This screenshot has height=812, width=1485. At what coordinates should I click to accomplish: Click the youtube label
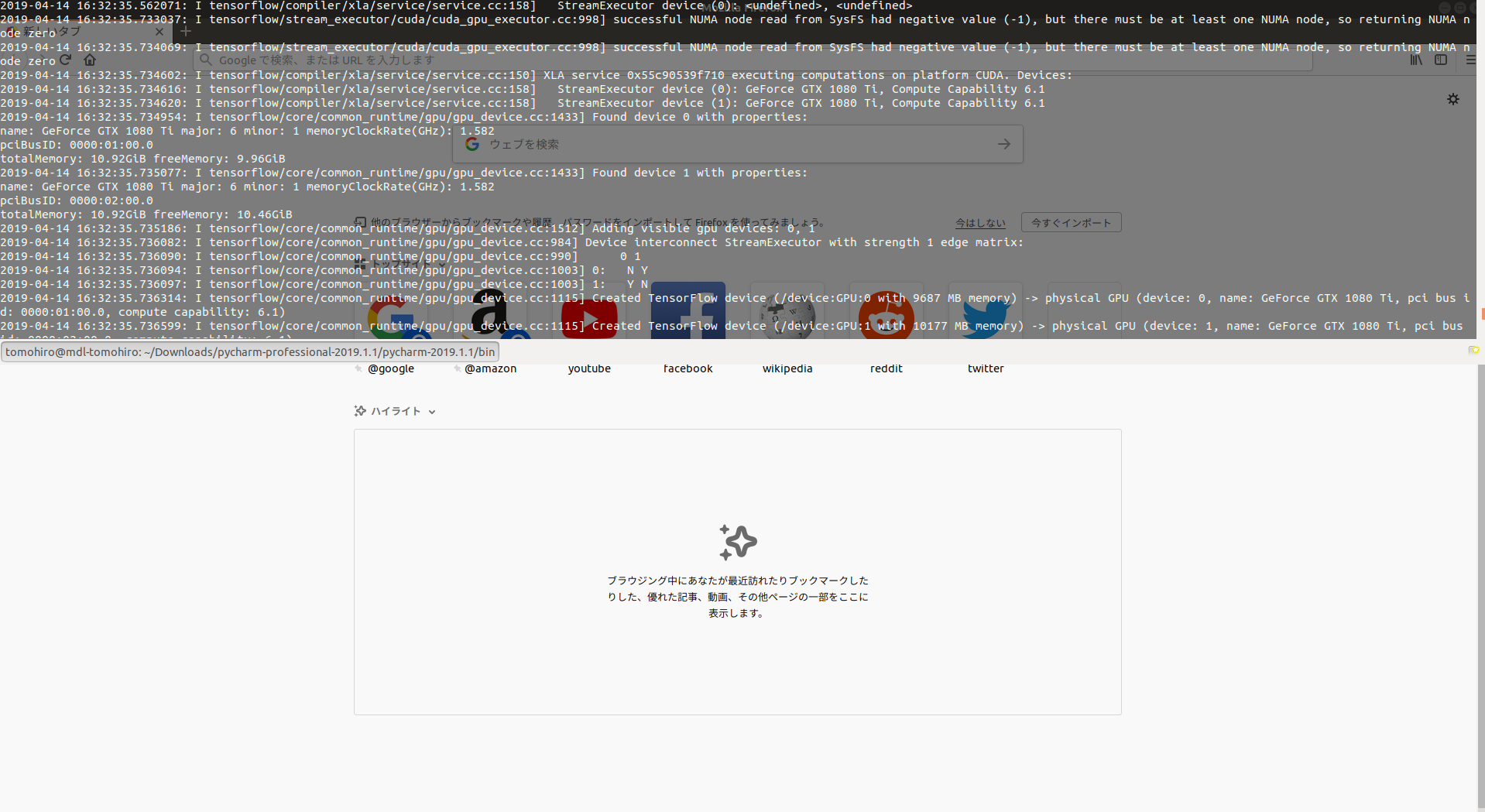click(x=589, y=368)
